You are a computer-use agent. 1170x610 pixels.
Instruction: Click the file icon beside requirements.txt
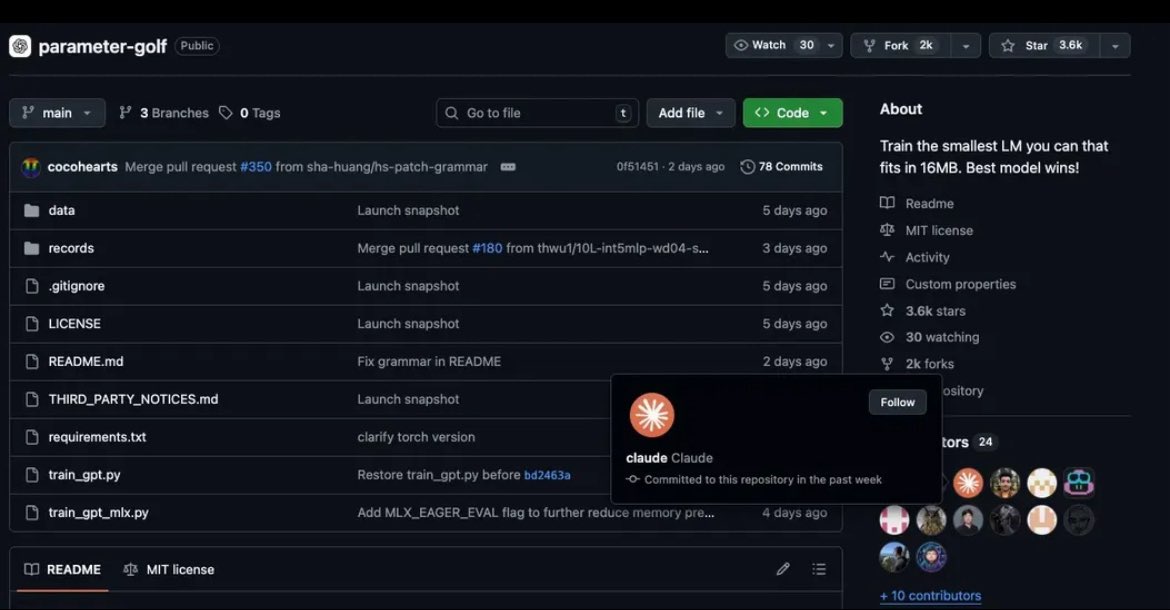(31, 437)
